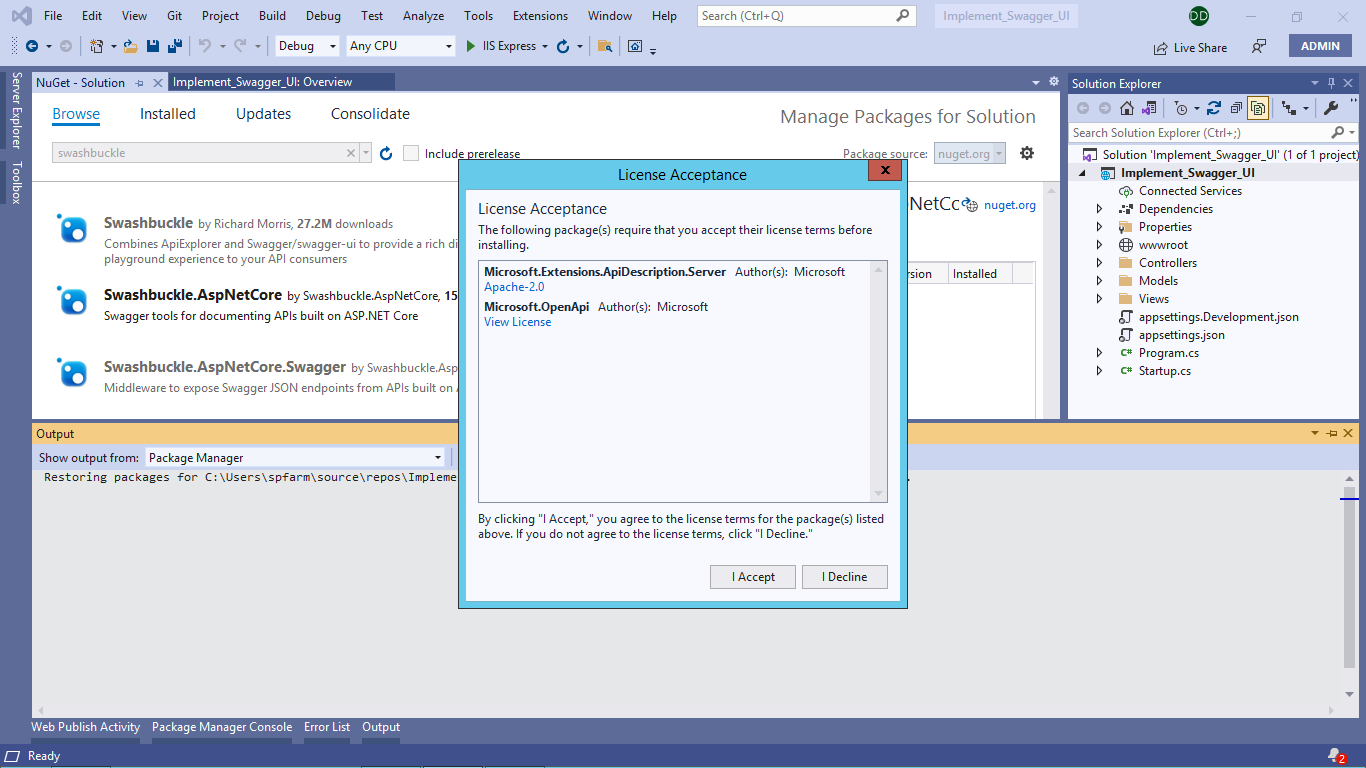The image size is (1366, 768).
Task: Expand the Dependencies node
Action: point(1100,209)
